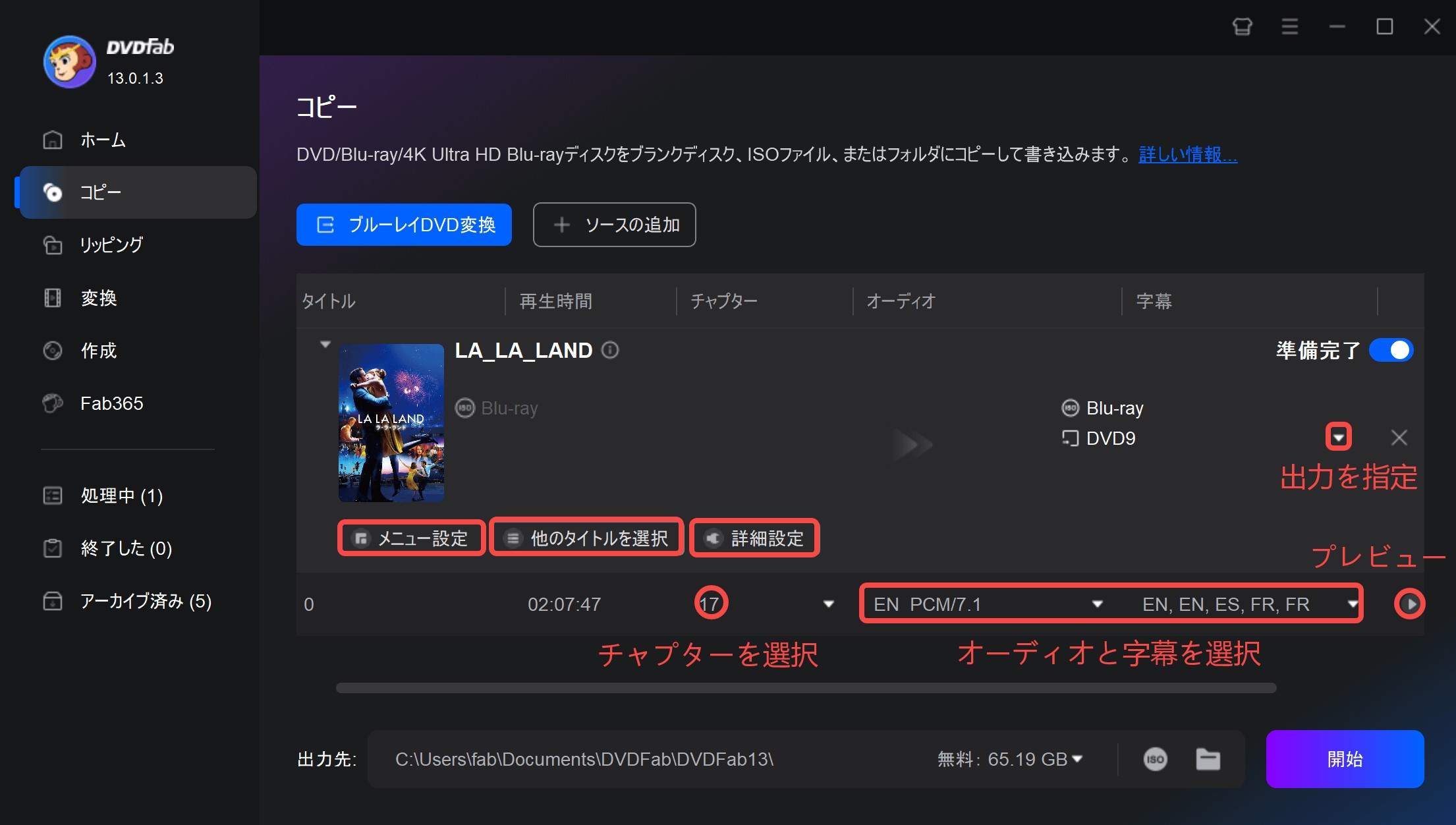Image resolution: width=1456 pixels, height=825 pixels.
Task: Open 詳細設定 advanced settings
Action: [x=754, y=538]
